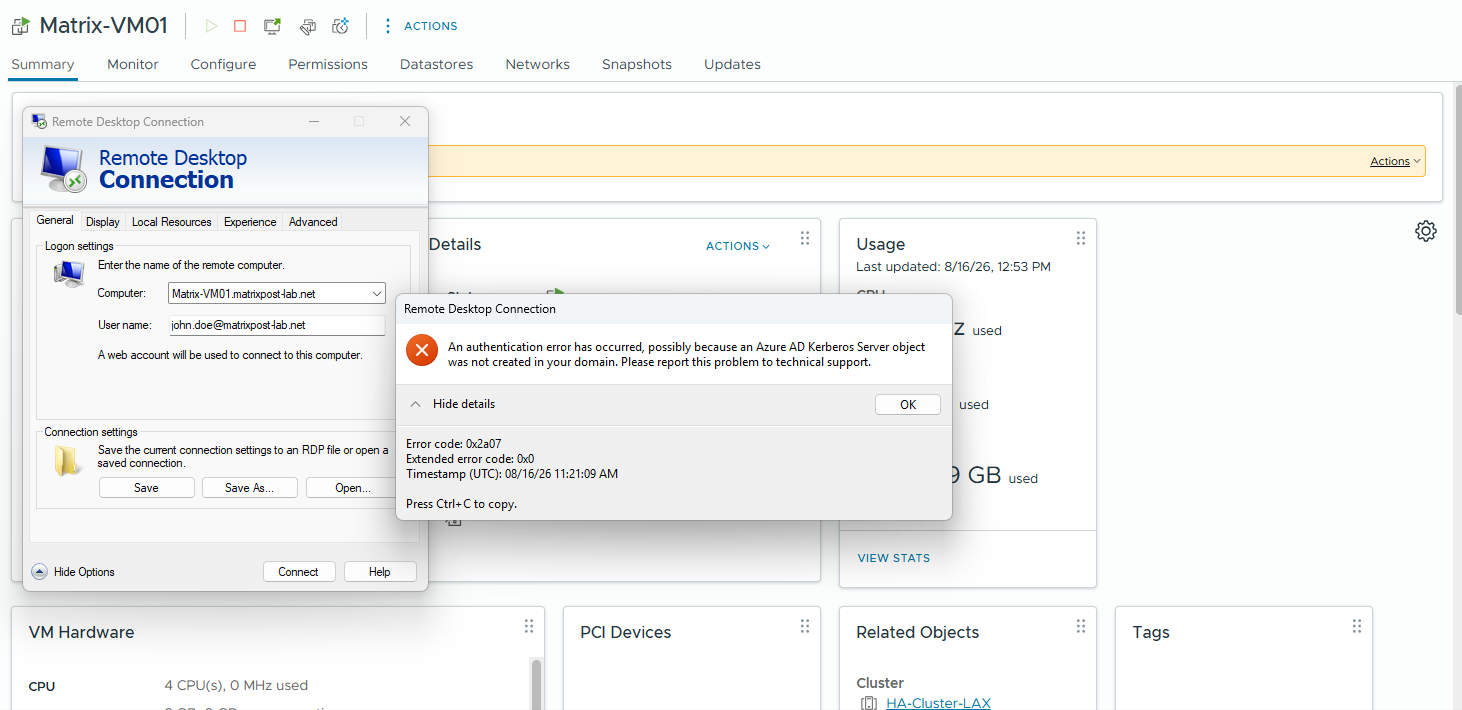Viewport: 1462px width, 710px height.
Task: Take a snapshot using the clock camera icon
Action: tap(341, 26)
